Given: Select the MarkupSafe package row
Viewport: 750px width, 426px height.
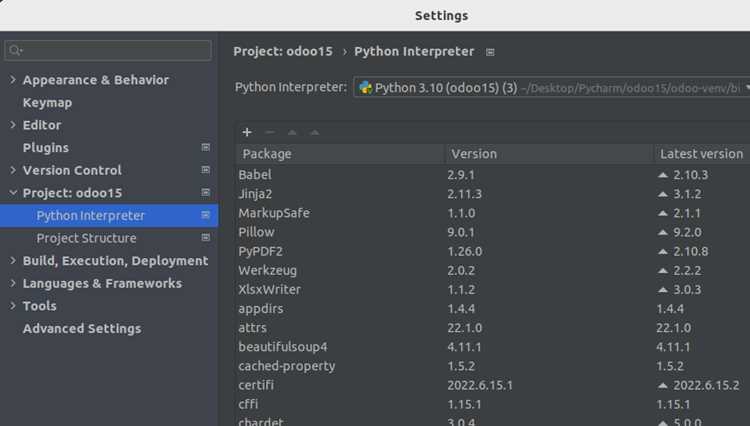Looking at the screenshot, I should pos(493,213).
